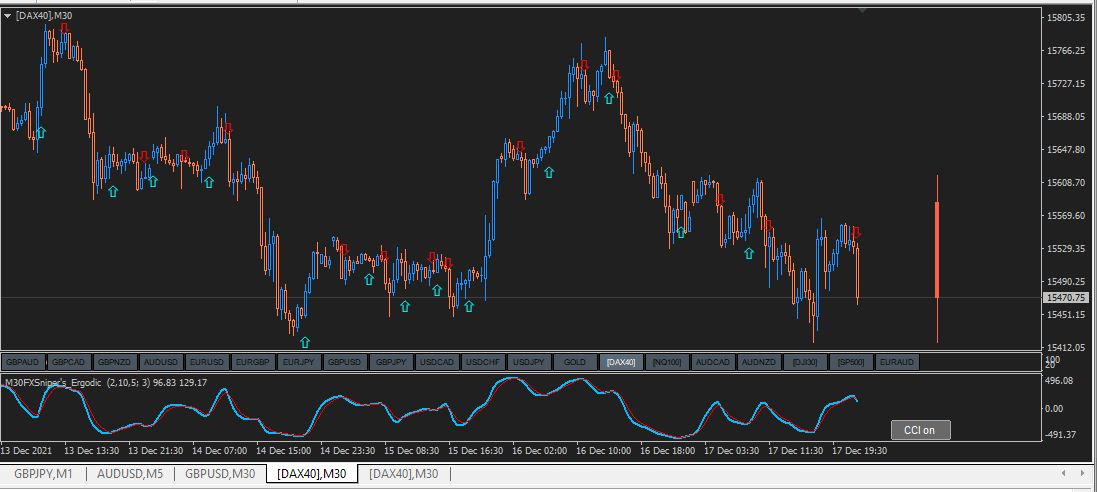This screenshot has width=1097, height=492.
Task: Click the [DAX40],M30 chart title text
Action: coord(43,15)
